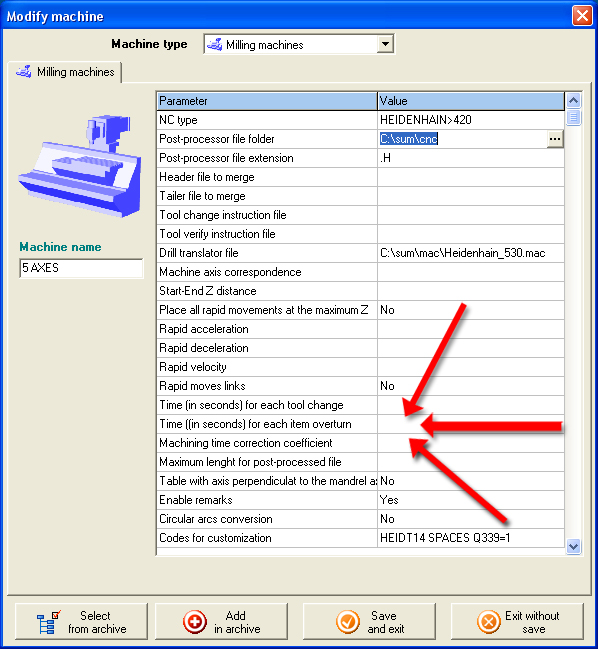This screenshot has width=598, height=649.
Task: Click the orange X Exit without save icon
Action: pyautogui.click(x=489, y=622)
